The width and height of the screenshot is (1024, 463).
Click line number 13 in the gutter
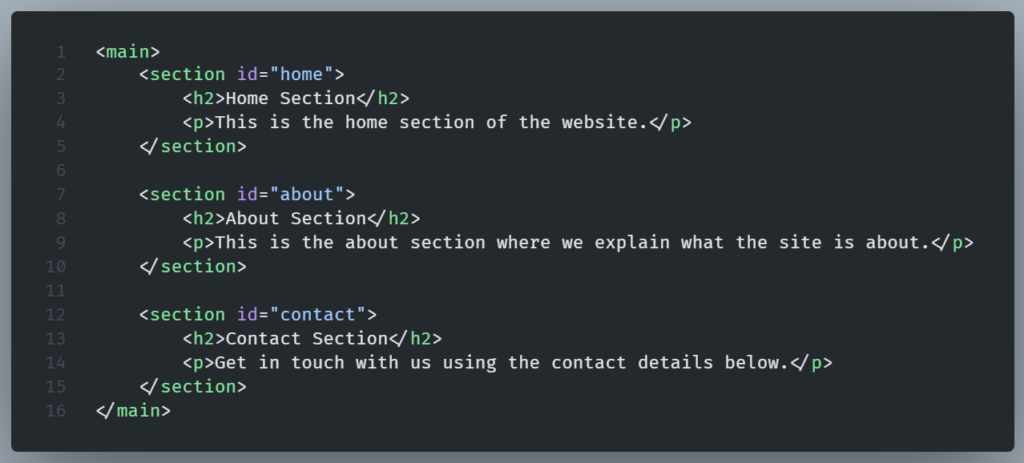[x=57, y=339]
